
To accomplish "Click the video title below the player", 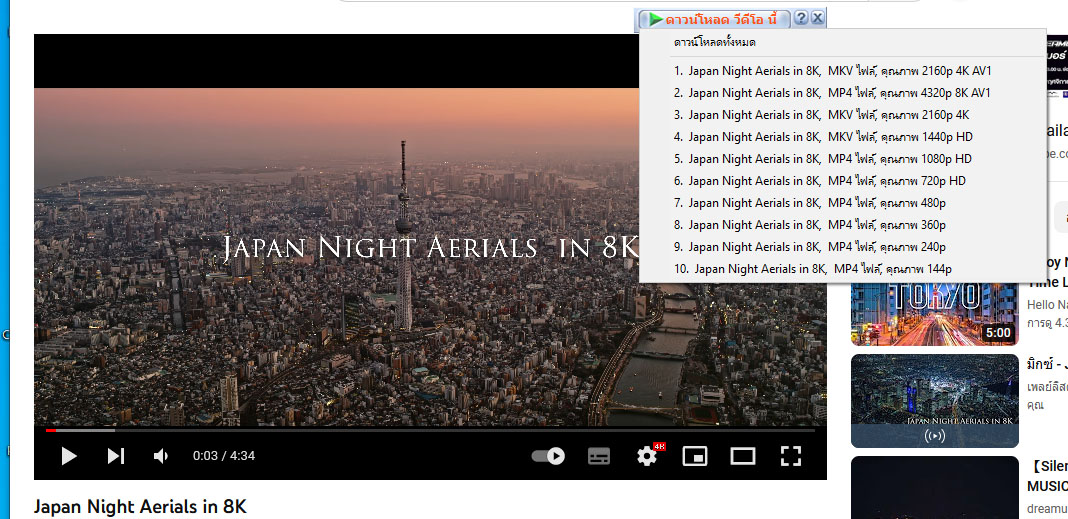I will click(x=140, y=507).
